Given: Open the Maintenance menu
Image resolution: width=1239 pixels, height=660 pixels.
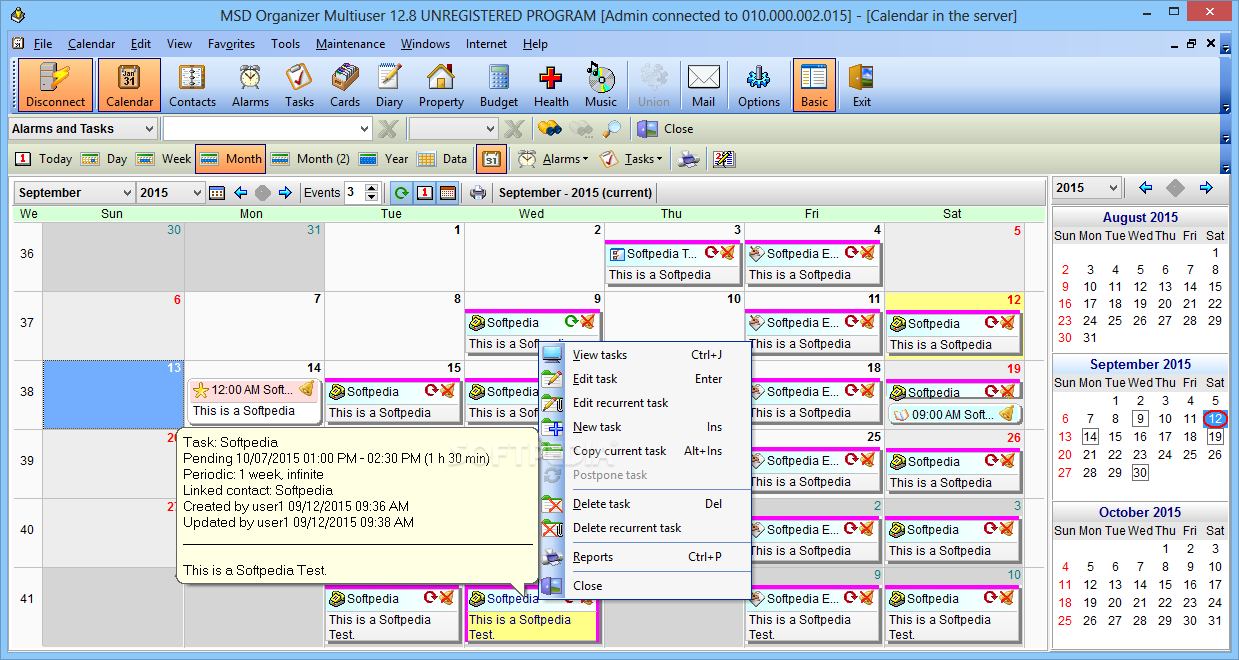Looking at the screenshot, I should (x=350, y=44).
